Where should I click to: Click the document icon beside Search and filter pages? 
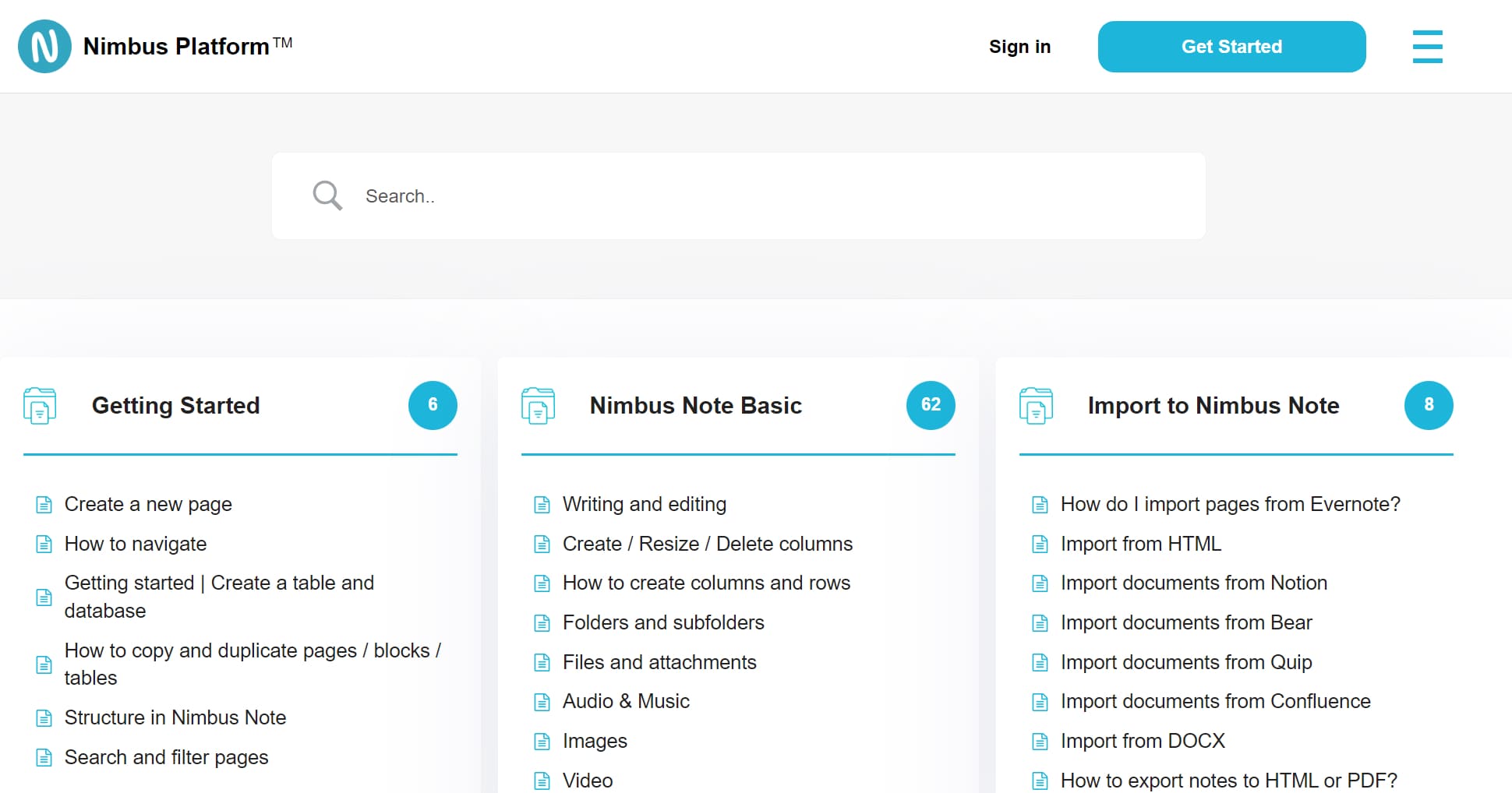coord(44,757)
